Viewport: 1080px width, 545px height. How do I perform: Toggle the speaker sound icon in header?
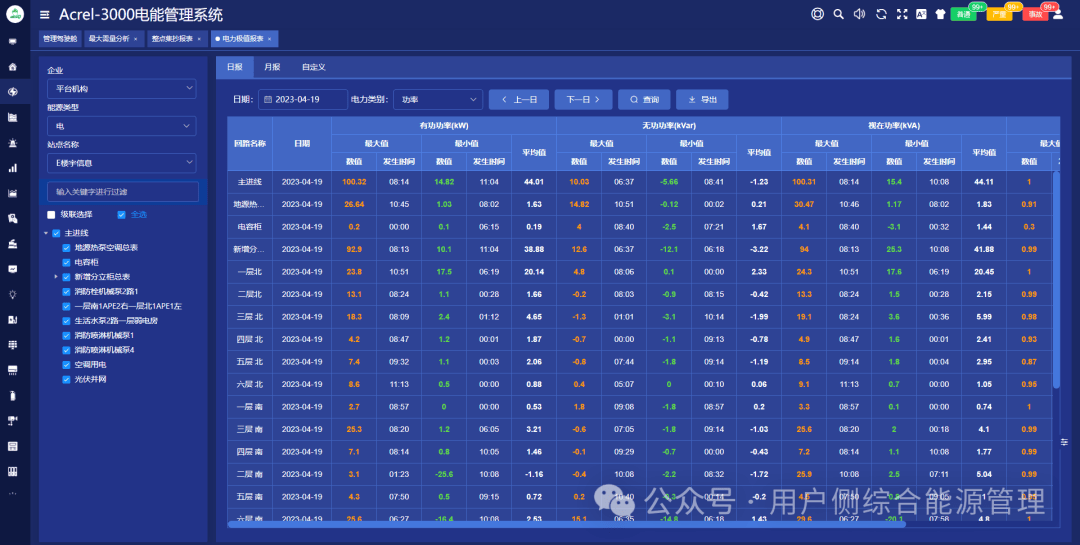(860, 14)
